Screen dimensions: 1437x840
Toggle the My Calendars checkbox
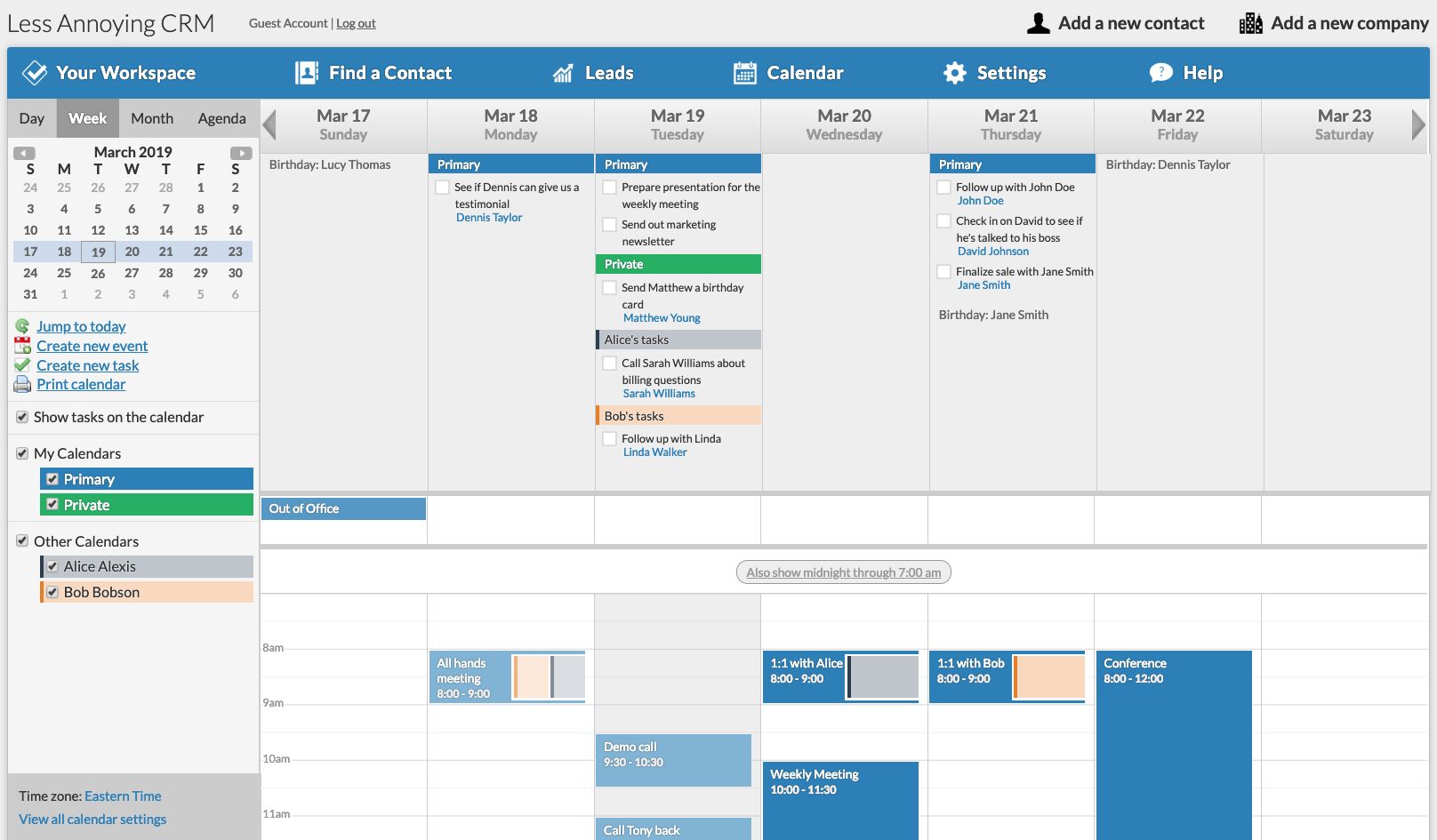tap(22, 453)
